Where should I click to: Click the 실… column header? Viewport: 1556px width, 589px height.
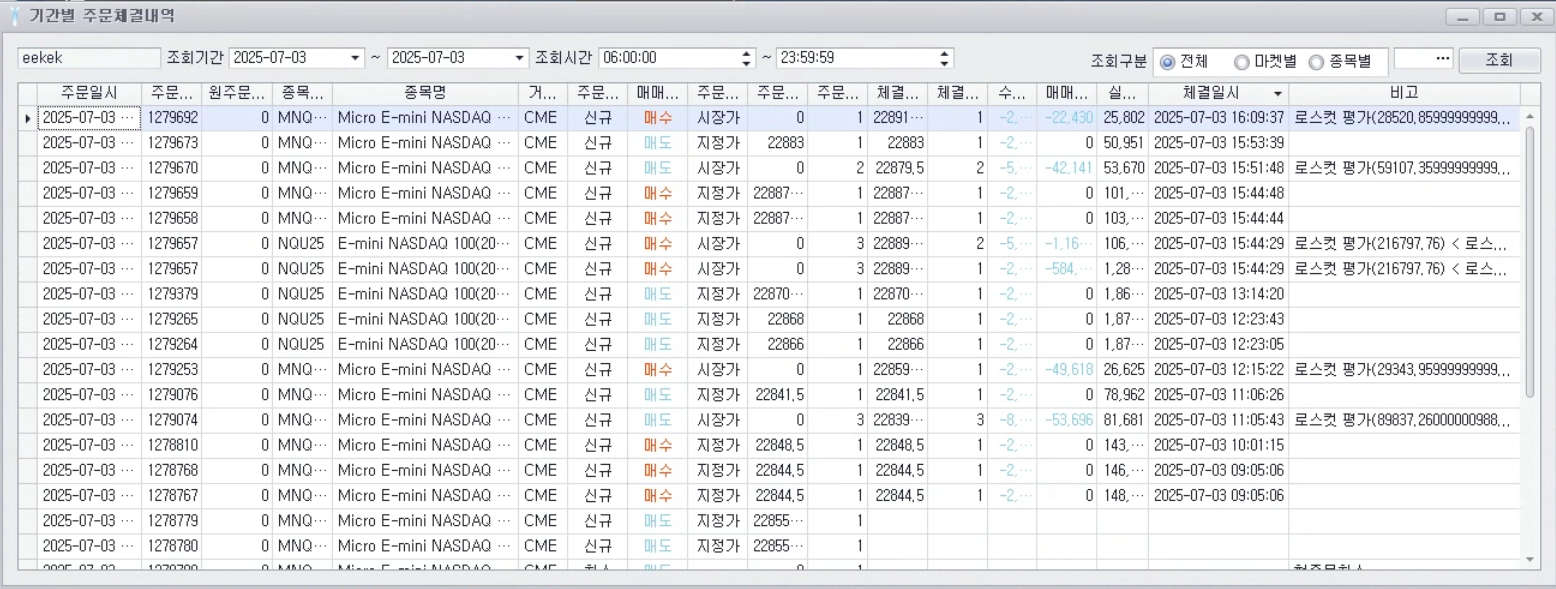(x=1122, y=93)
